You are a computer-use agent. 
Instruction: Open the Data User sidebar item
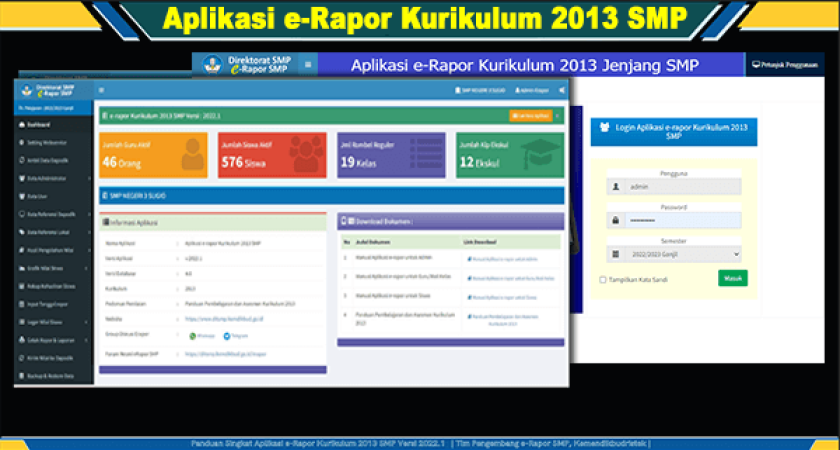click(40, 196)
